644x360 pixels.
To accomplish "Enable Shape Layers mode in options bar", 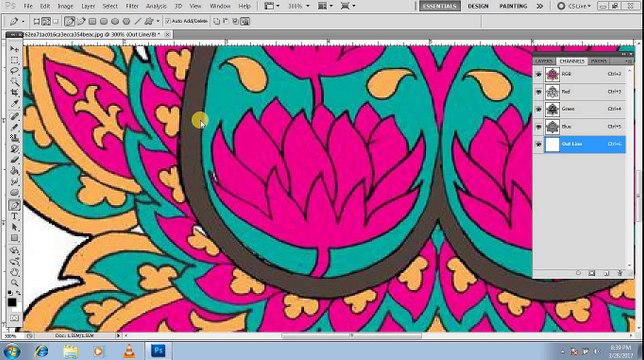I will click(x=37, y=21).
